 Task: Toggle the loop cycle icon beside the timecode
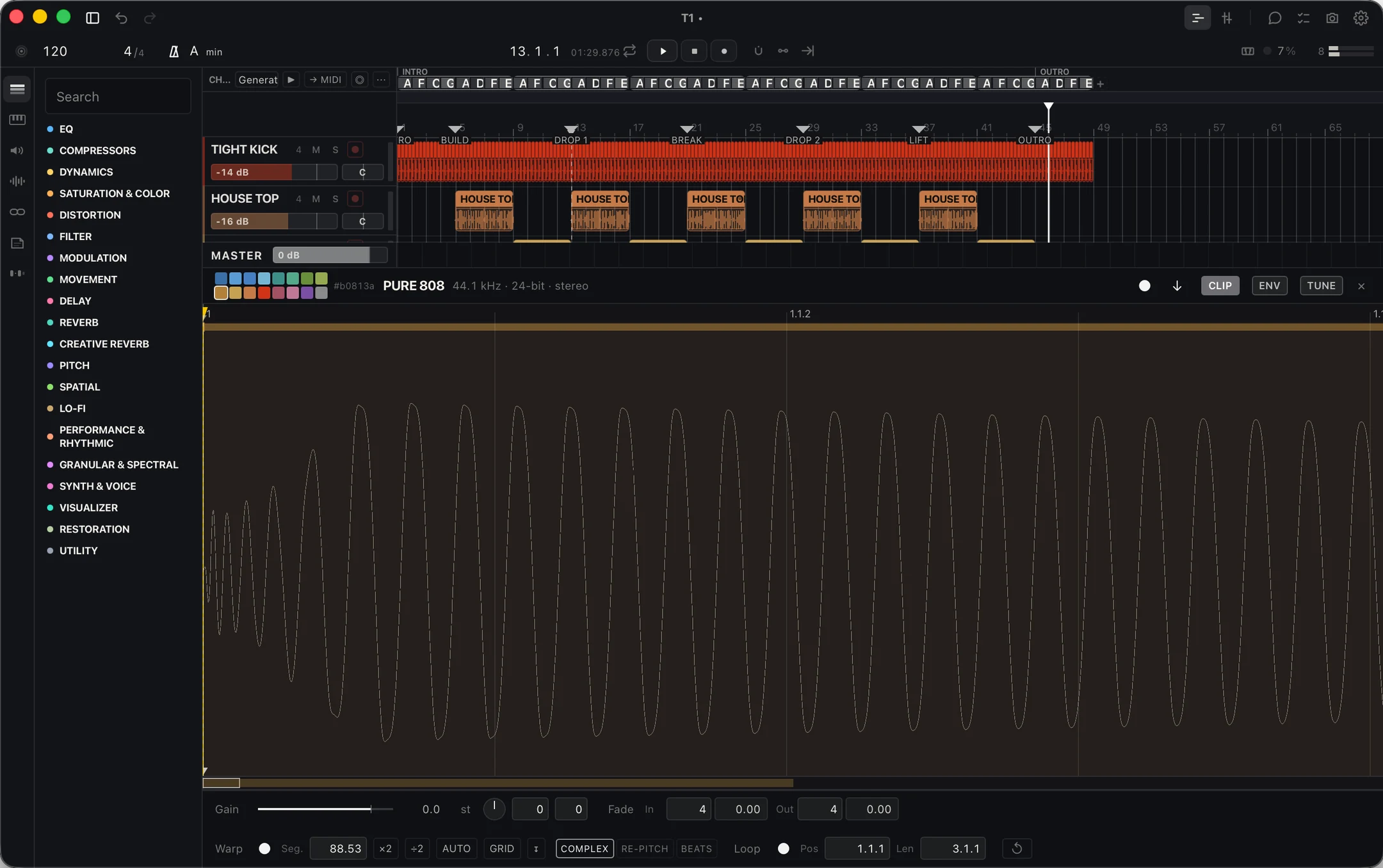pyautogui.click(x=630, y=51)
